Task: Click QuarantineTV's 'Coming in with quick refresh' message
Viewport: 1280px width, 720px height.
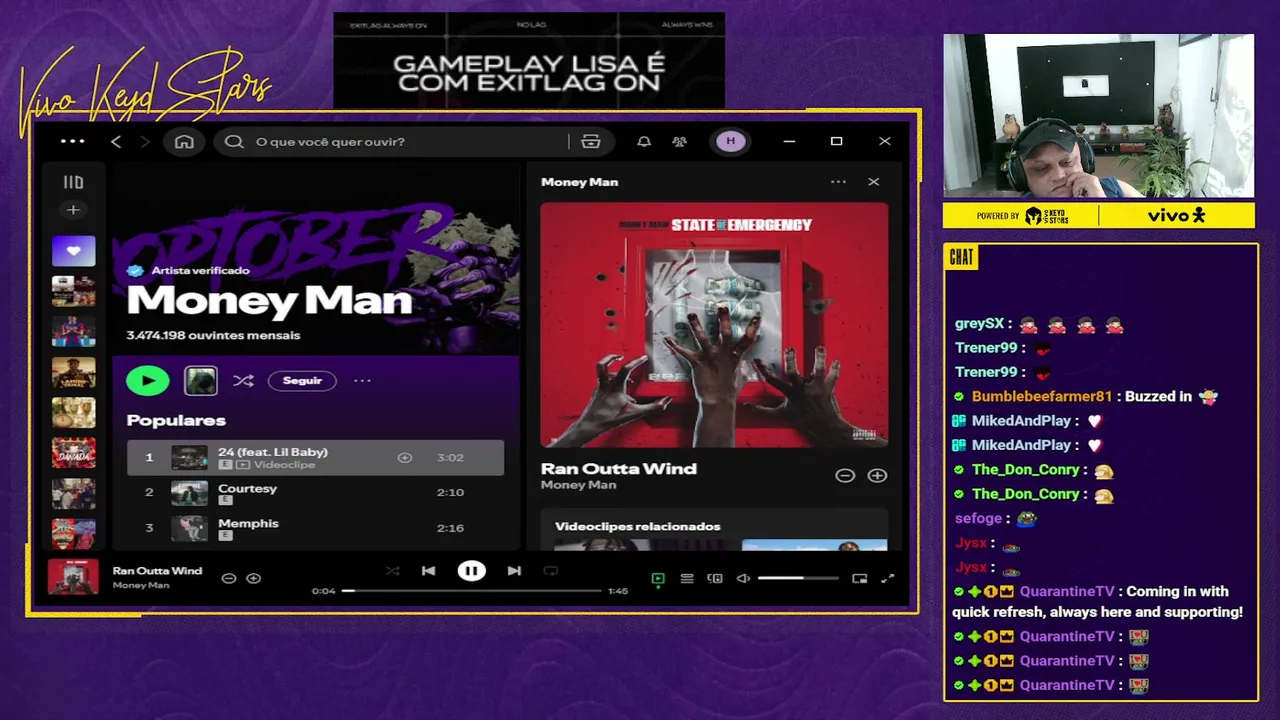Action: (x=1097, y=601)
